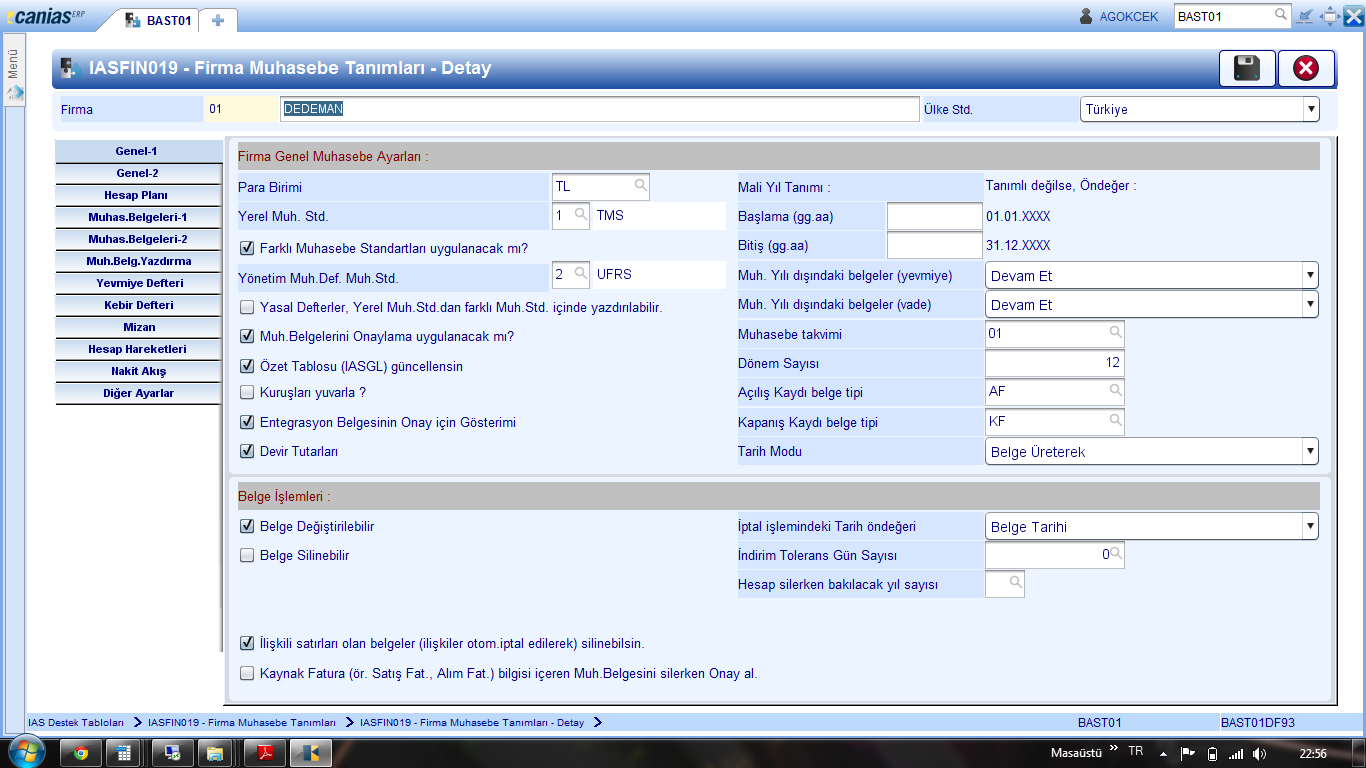Click the Dönem Sayısı field showing 12
Screen dimensions: 1366x768
point(1054,363)
